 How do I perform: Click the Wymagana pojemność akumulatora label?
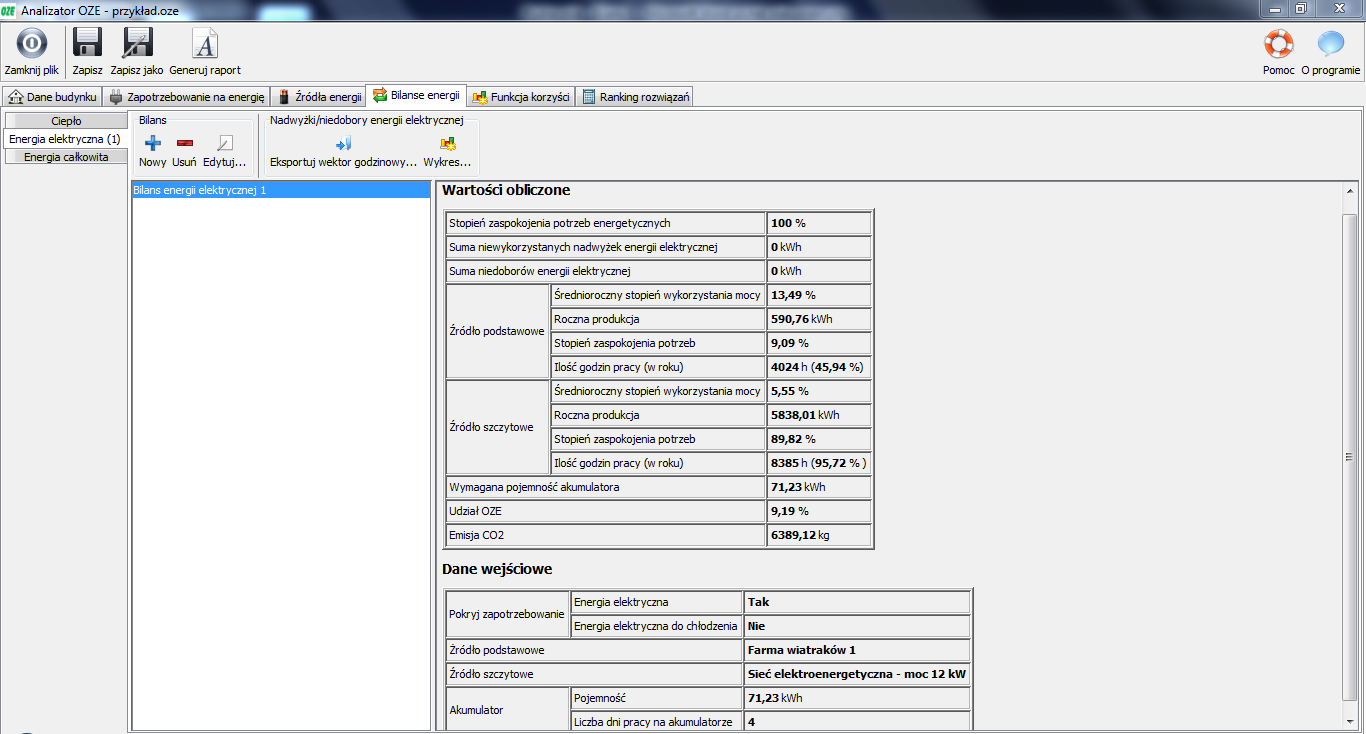[534, 487]
